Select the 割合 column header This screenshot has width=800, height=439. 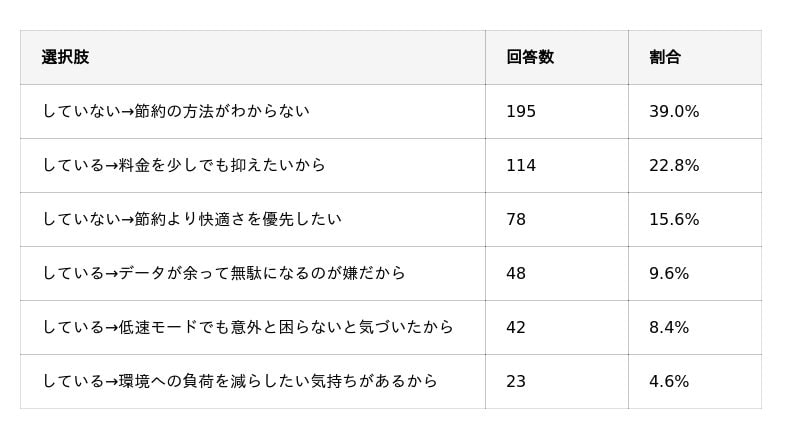pos(665,57)
